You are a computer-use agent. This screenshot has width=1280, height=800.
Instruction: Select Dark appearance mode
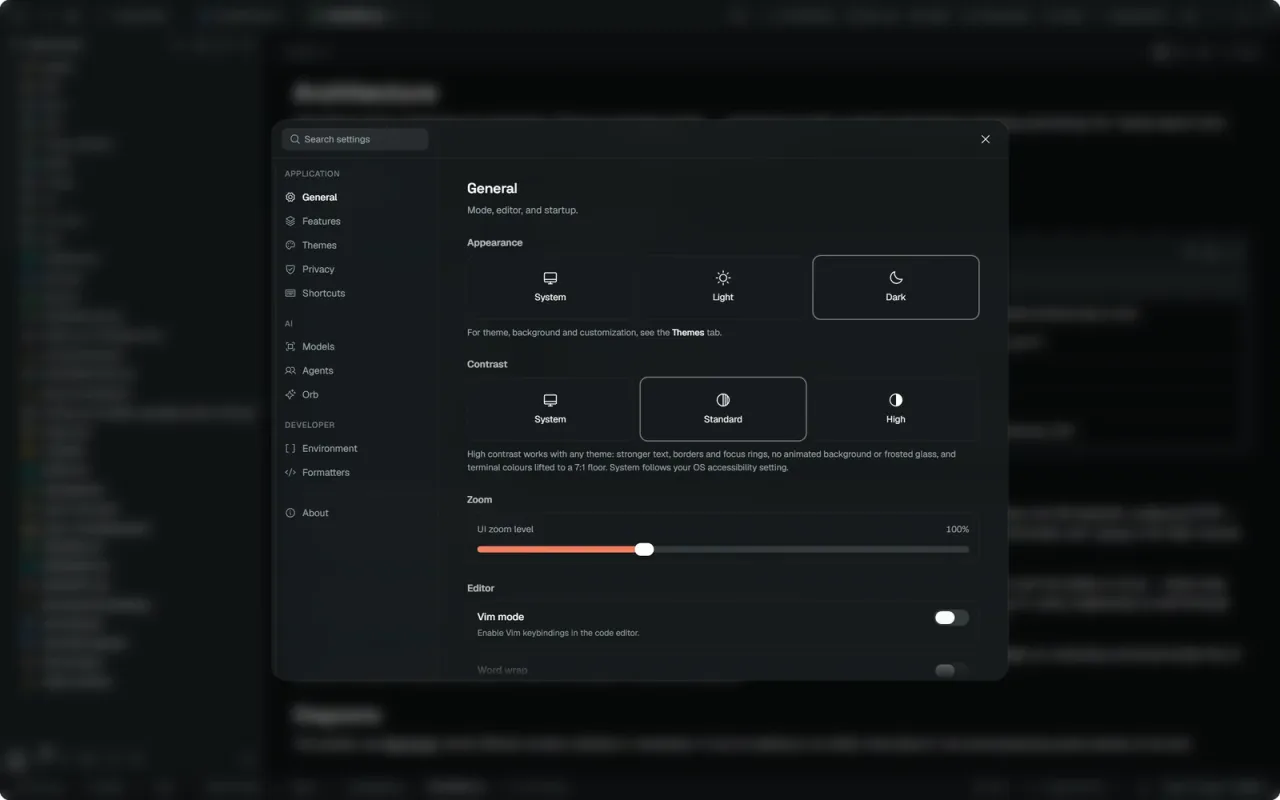[896, 287]
